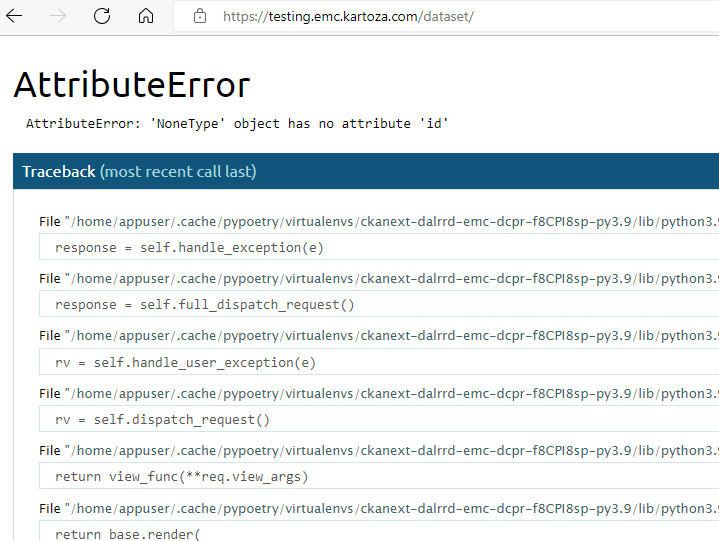
Task: Open the frame with self.handle_exception(e)
Action: [379, 247]
